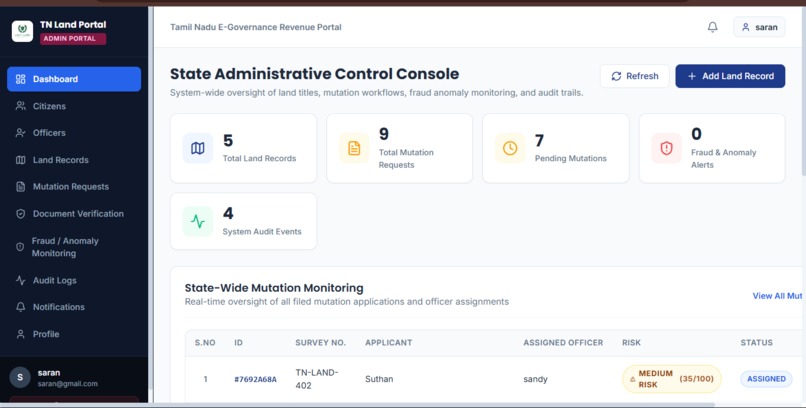Image resolution: width=806 pixels, height=408 pixels.
Task: Click the ASSIGNED OFFICER column header
Action: (563, 342)
